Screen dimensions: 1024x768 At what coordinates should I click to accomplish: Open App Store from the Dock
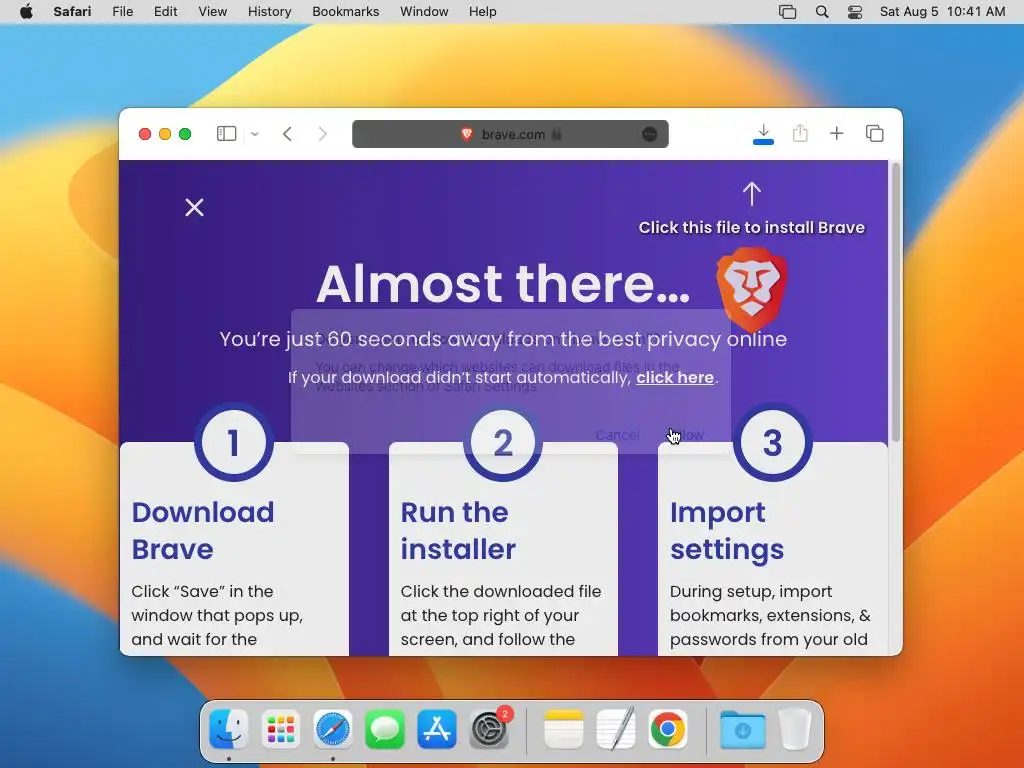[436, 729]
